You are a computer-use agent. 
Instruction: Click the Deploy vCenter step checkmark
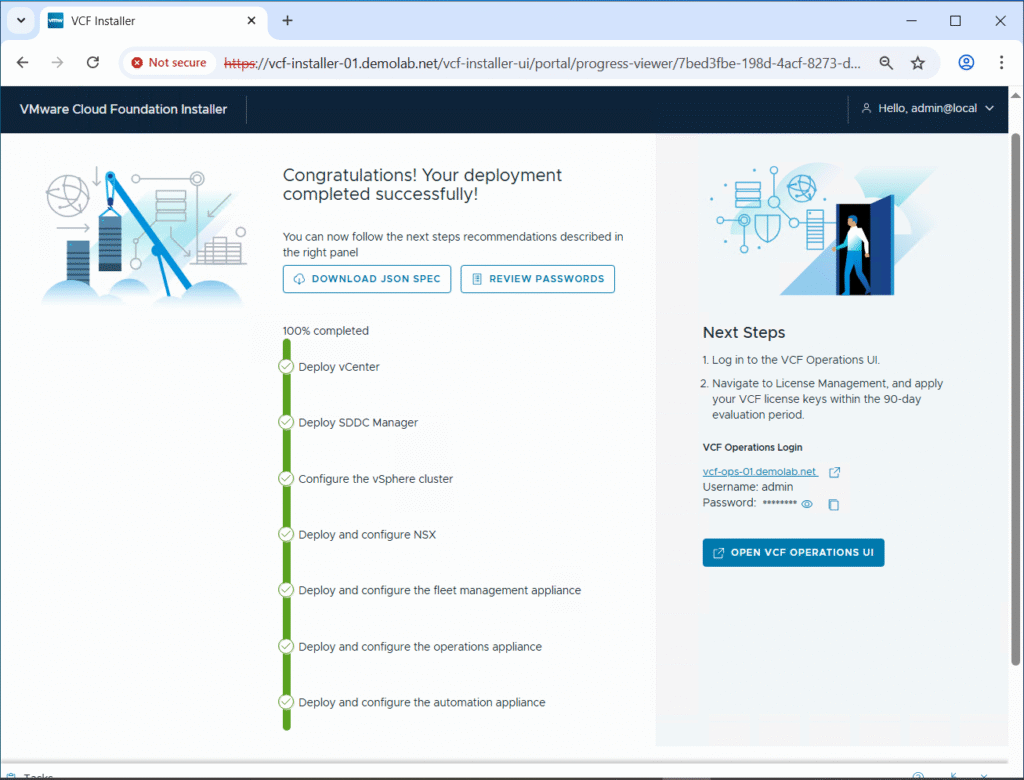pos(286,367)
